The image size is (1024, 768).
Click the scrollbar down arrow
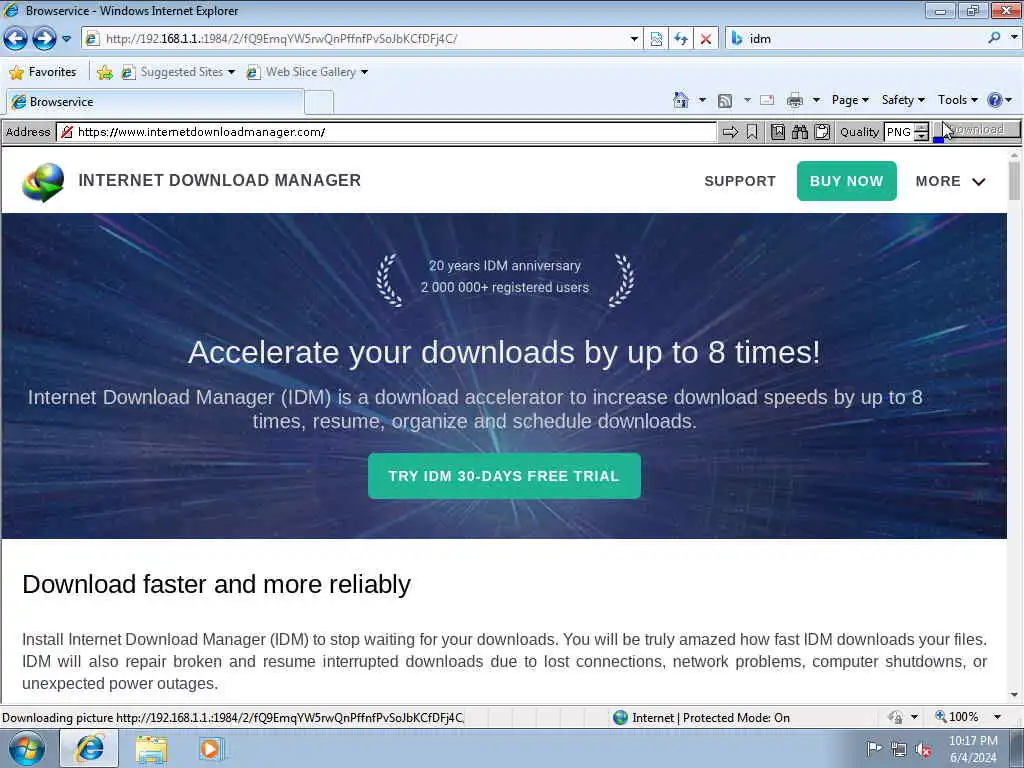(x=1014, y=695)
